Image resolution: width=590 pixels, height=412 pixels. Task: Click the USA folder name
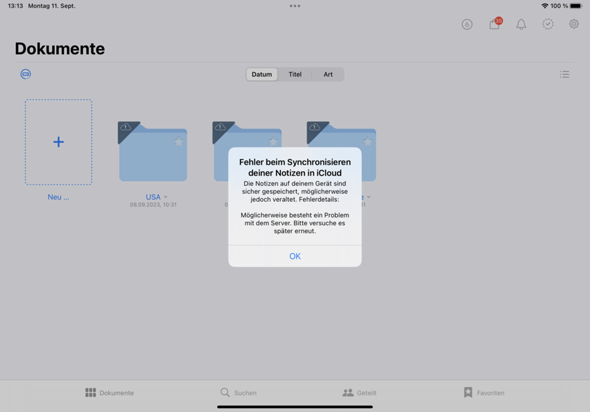[153, 197]
